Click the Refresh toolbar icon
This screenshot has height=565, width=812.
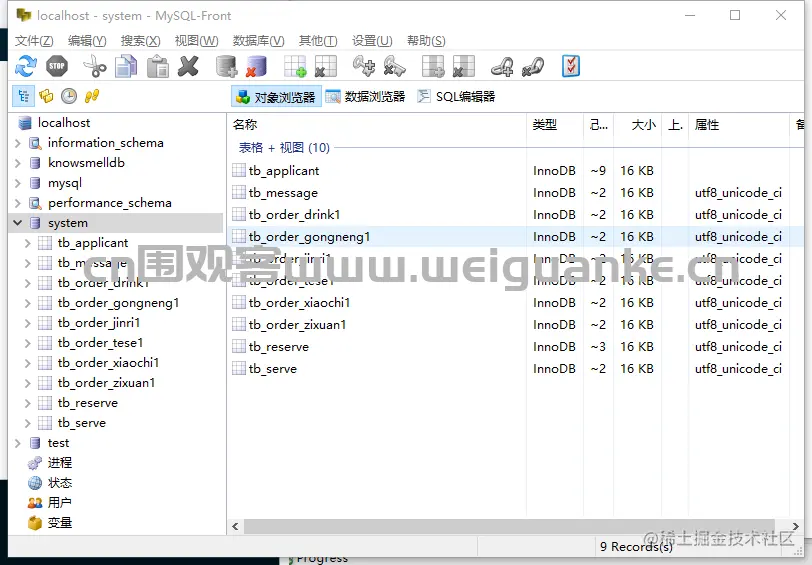click(25, 66)
